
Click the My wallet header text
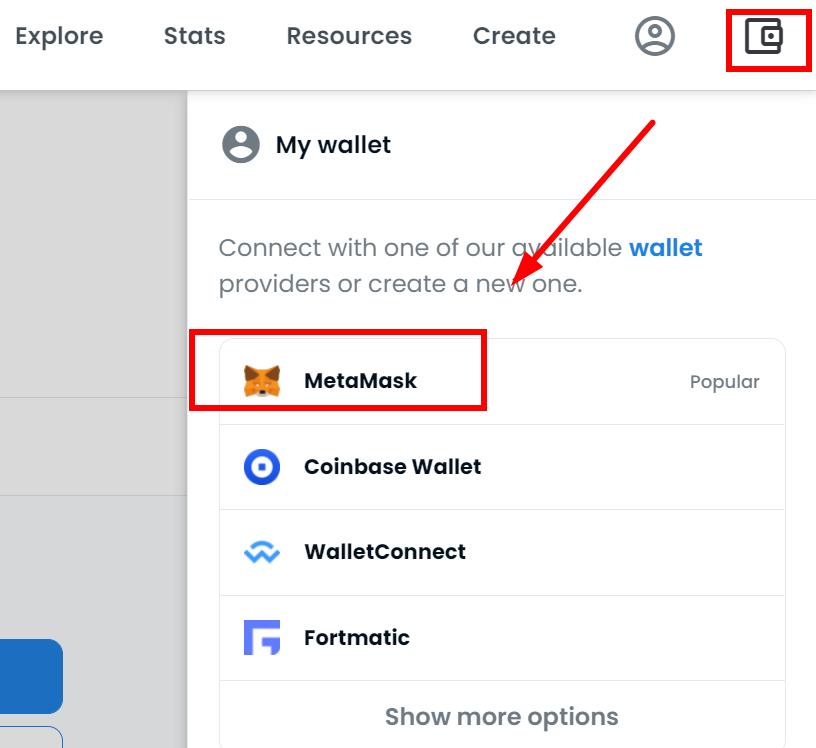[x=333, y=145]
